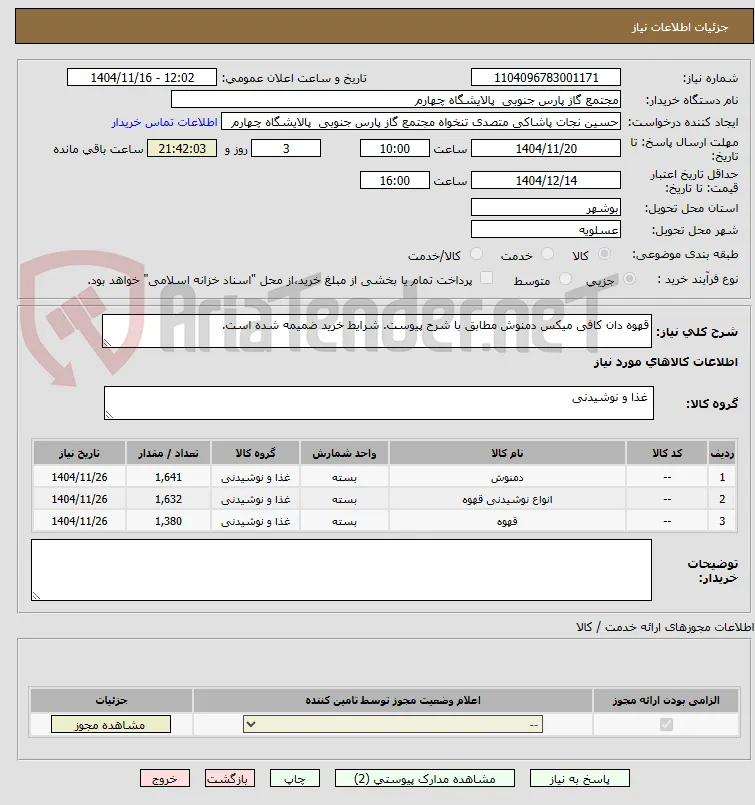Select the کالا/خدمت radio button
The height and width of the screenshot is (805, 755).
coord(477,254)
